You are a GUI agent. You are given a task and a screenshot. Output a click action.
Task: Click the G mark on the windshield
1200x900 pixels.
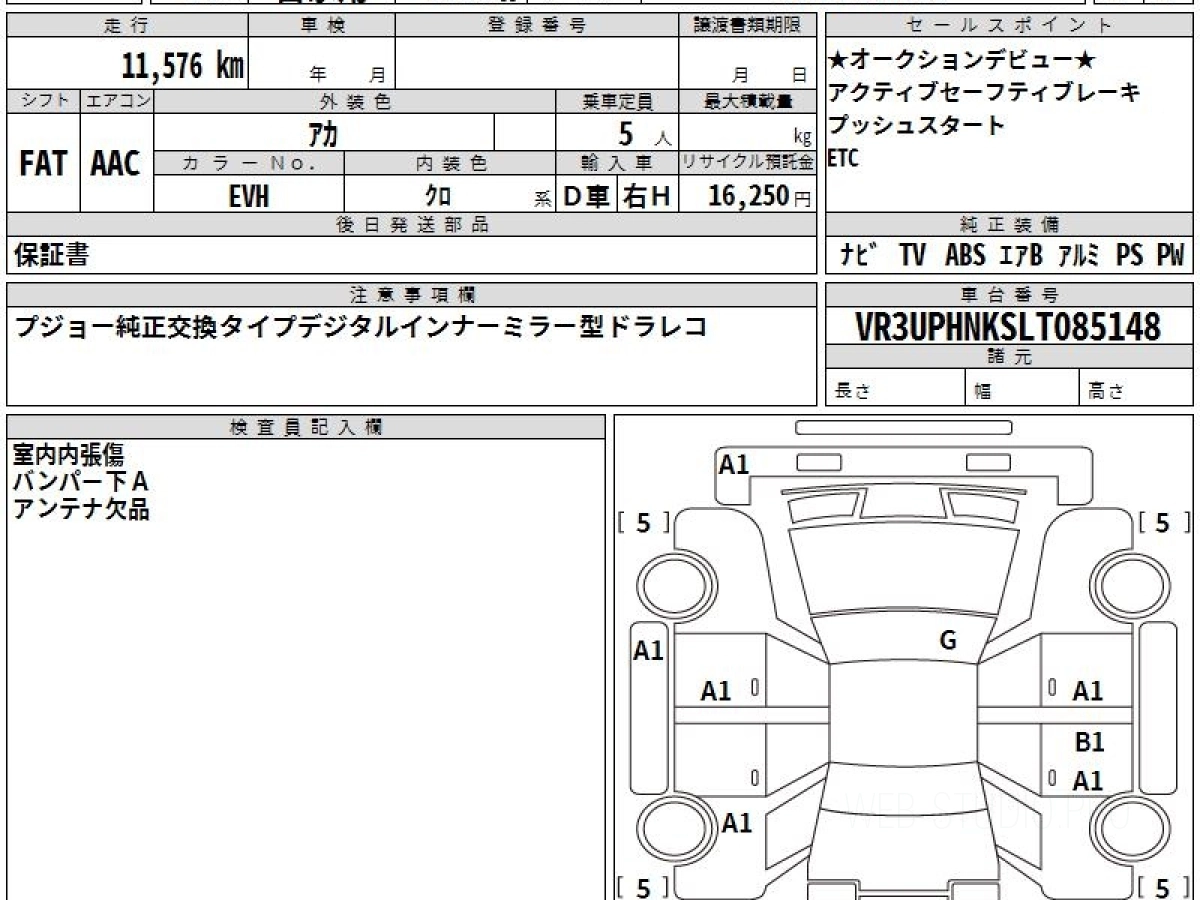point(948,641)
